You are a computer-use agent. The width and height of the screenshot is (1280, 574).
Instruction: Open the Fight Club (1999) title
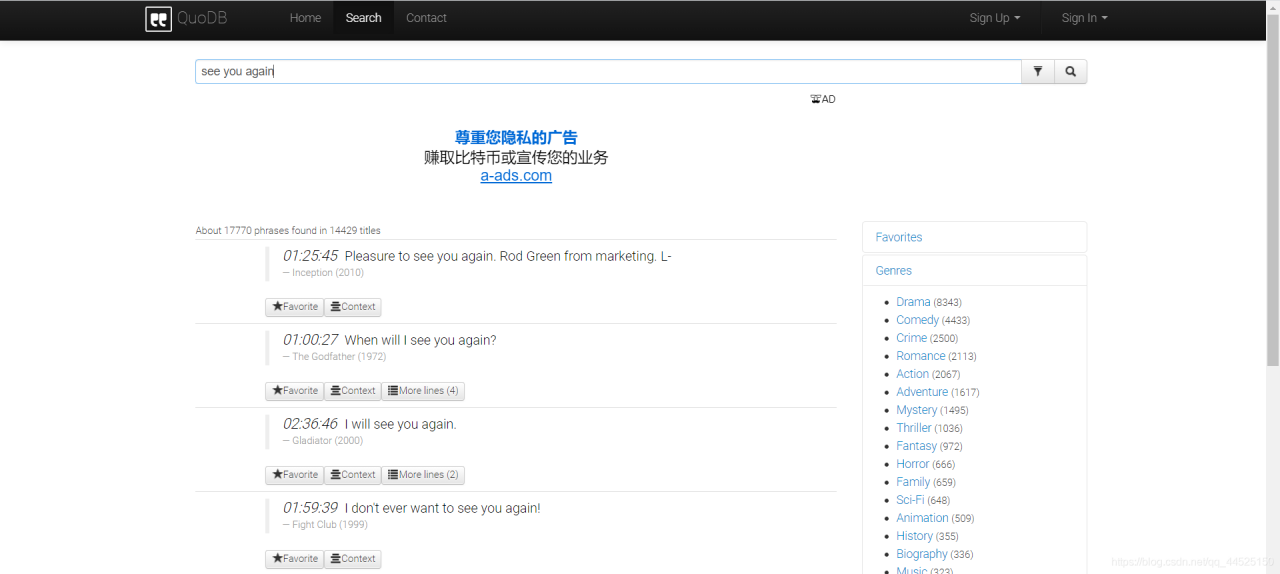[330, 525]
